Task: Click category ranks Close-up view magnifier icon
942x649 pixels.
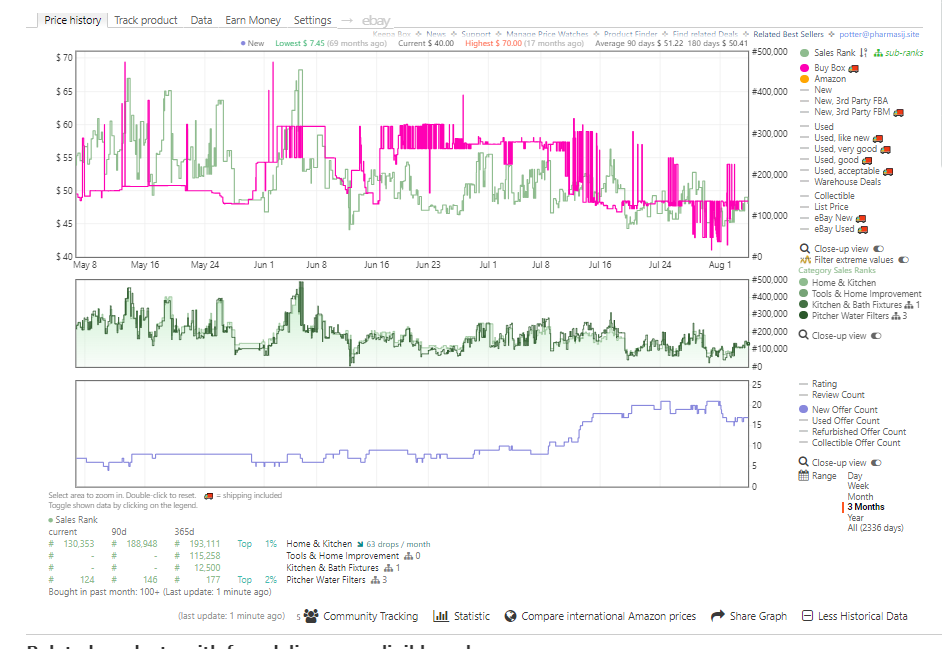Action: pos(803,335)
